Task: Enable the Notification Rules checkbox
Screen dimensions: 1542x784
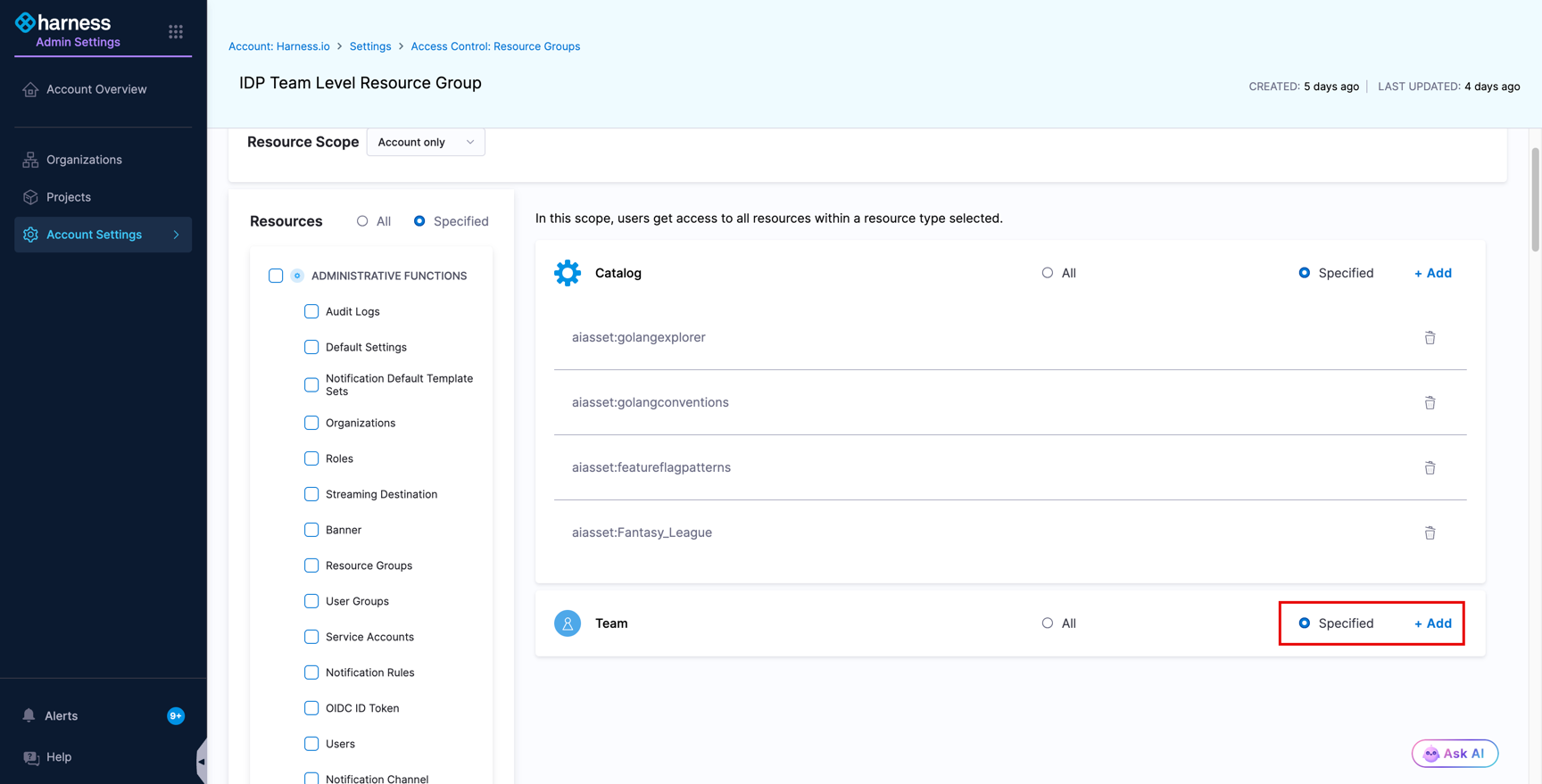Action: click(311, 673)
